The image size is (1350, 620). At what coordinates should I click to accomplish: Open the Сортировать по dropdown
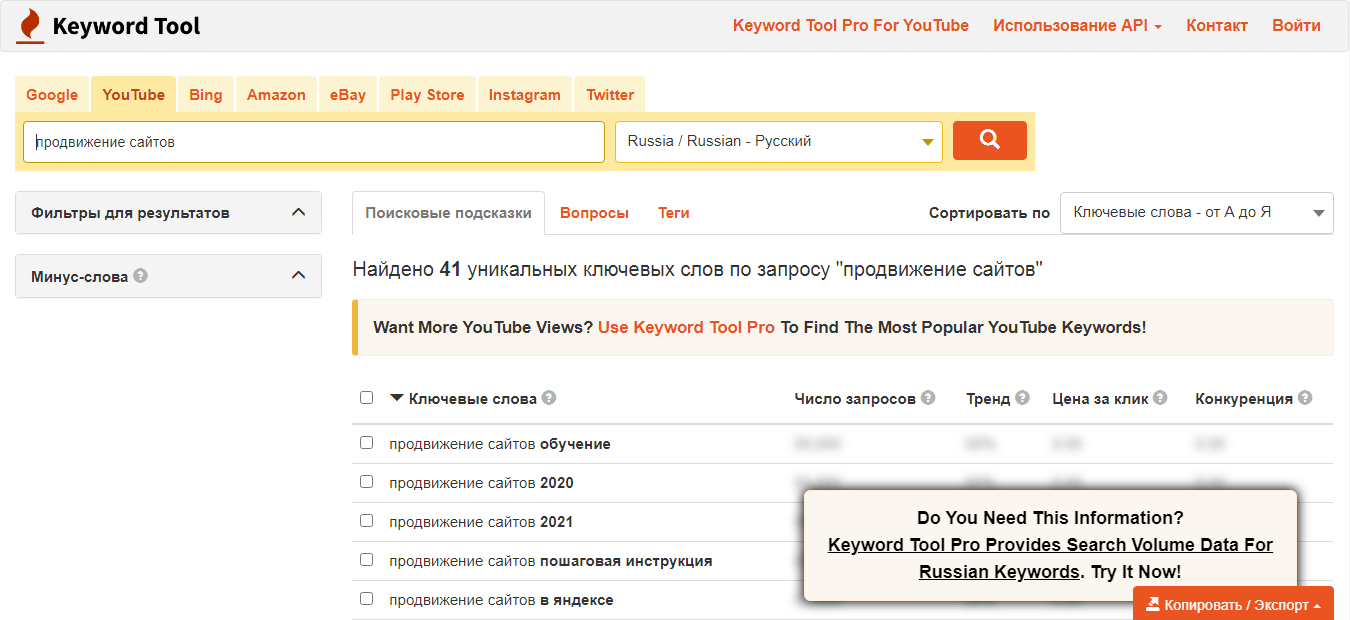[x=1196, y=212]
